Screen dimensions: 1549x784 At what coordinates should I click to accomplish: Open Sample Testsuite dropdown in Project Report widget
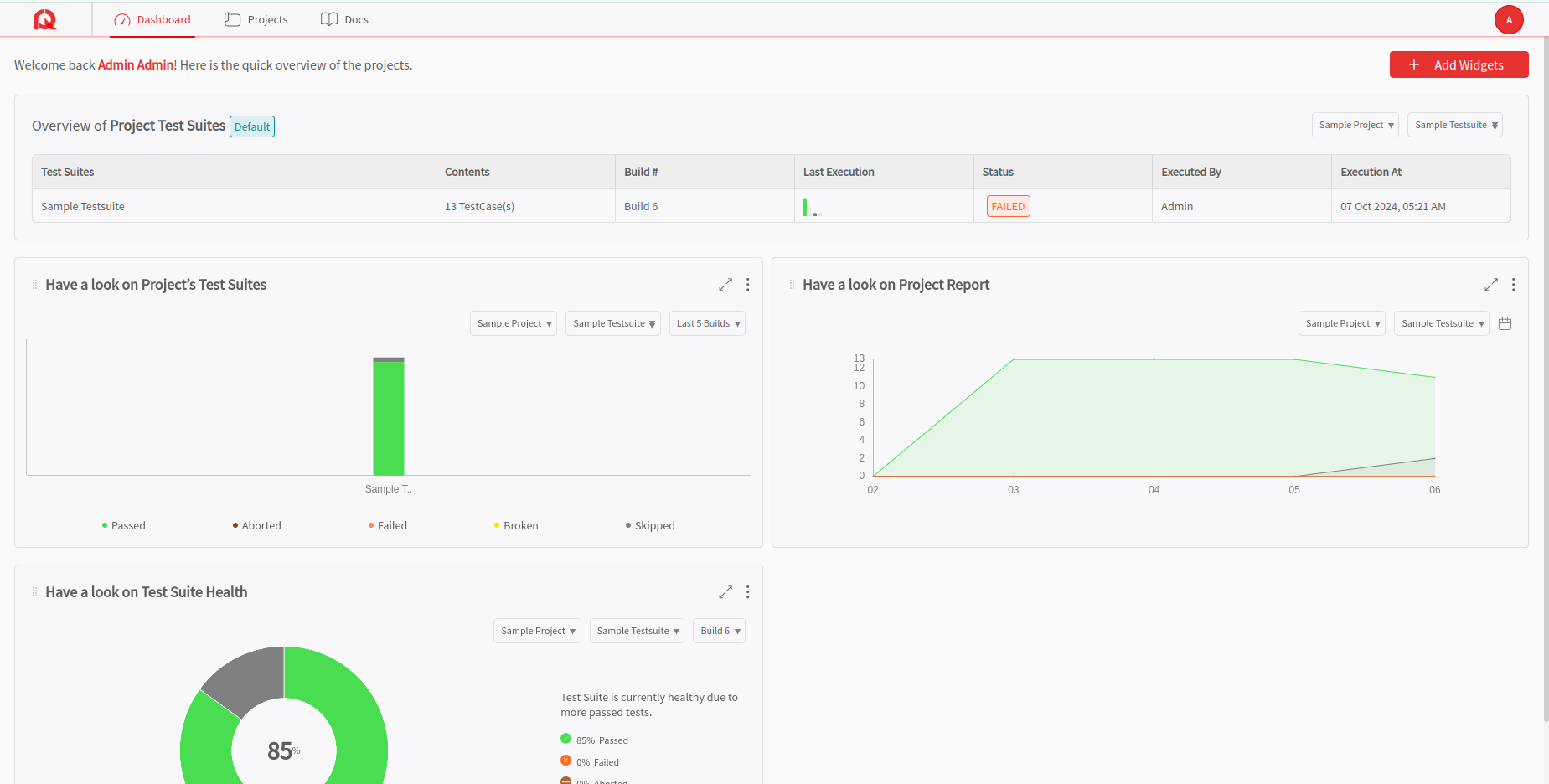[1442, 323]
